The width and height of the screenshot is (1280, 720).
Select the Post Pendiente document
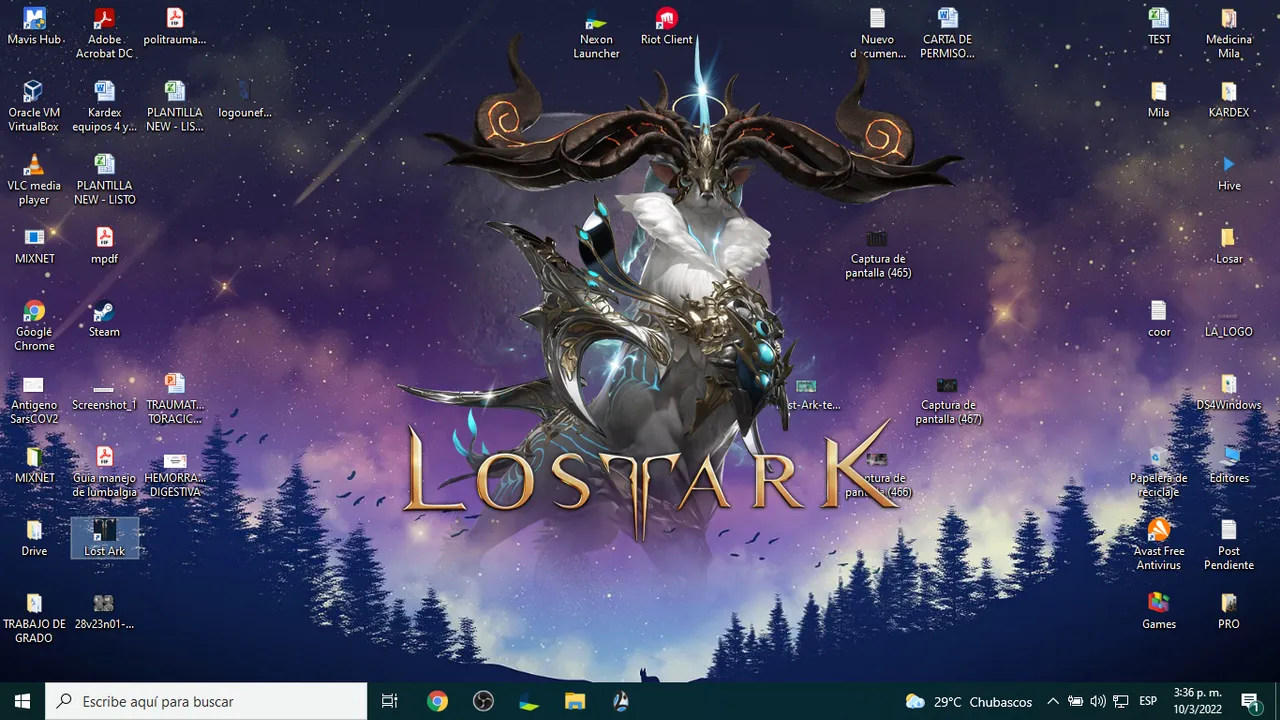pyautogui.click(x=1229, y=544)
